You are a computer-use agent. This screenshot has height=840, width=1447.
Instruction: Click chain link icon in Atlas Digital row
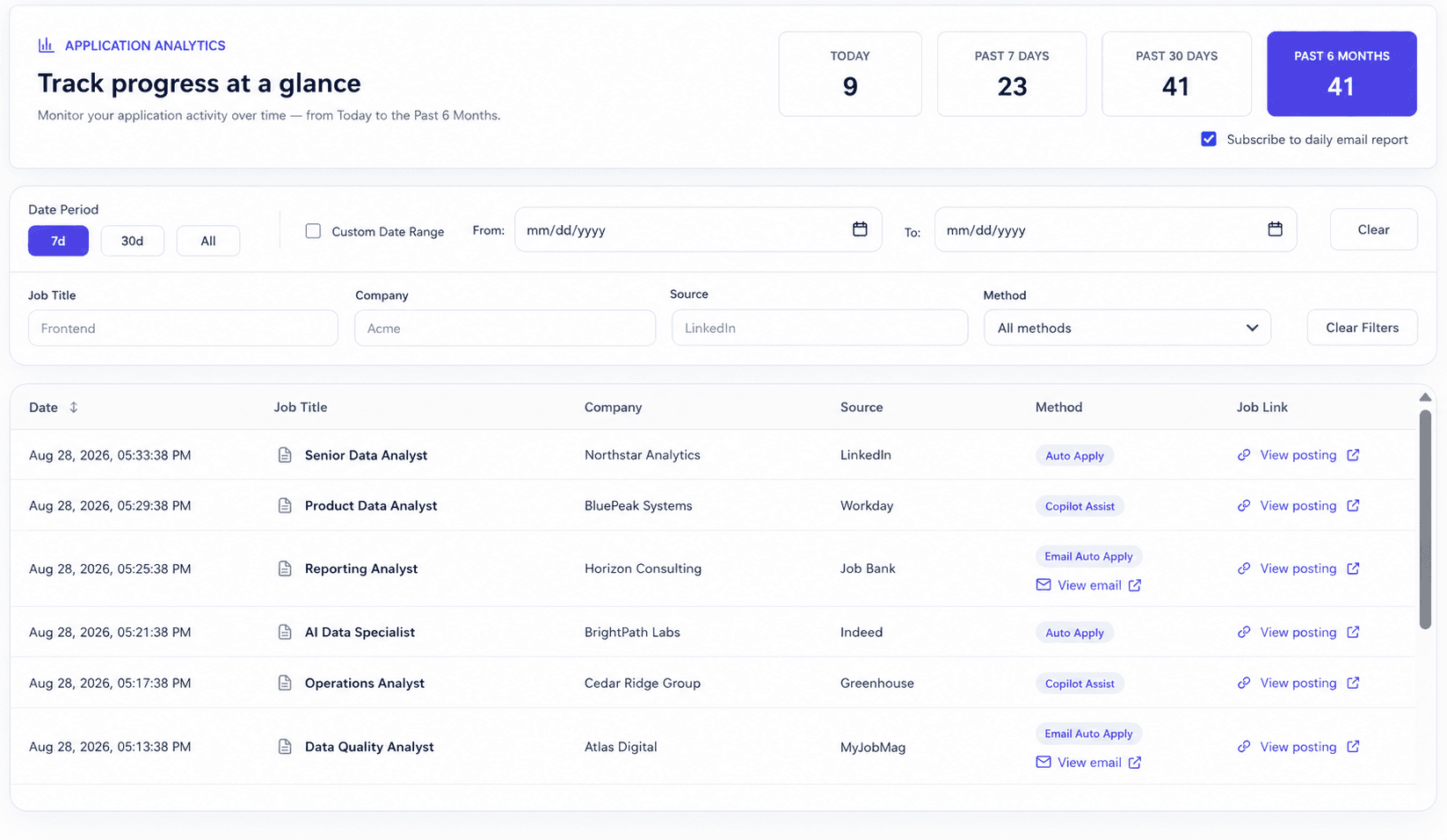pyautogui.click(x=1244, y=747)
